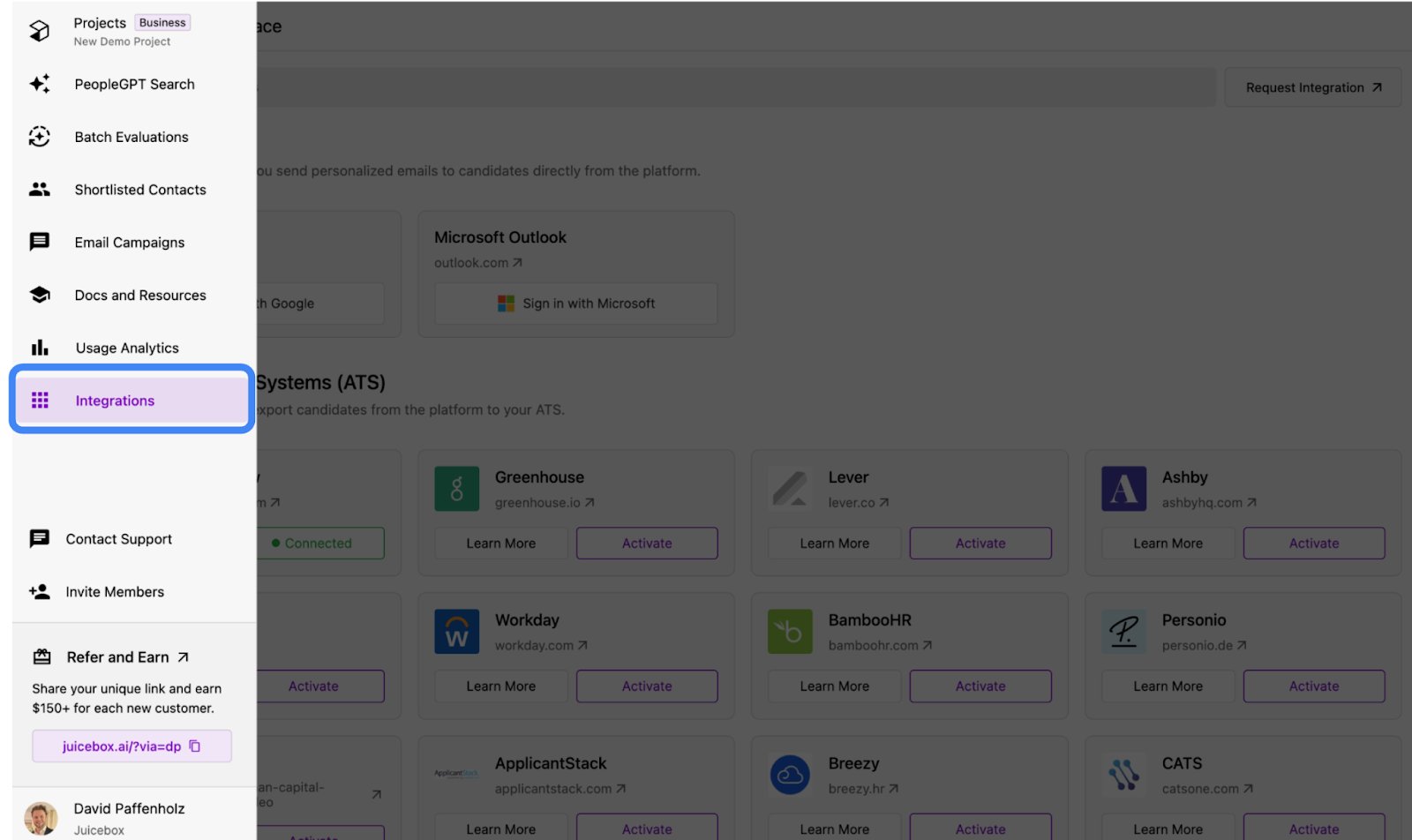1412x840 pixels.
Task: Click the Shortlisted Contacts people icon
Action: tap(40, 189)
